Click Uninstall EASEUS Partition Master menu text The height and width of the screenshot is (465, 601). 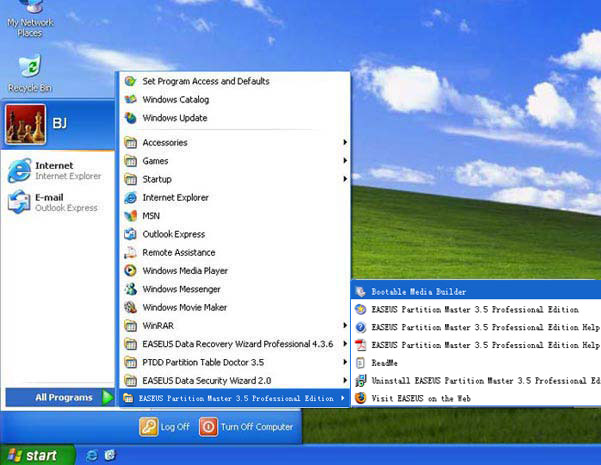486,381
